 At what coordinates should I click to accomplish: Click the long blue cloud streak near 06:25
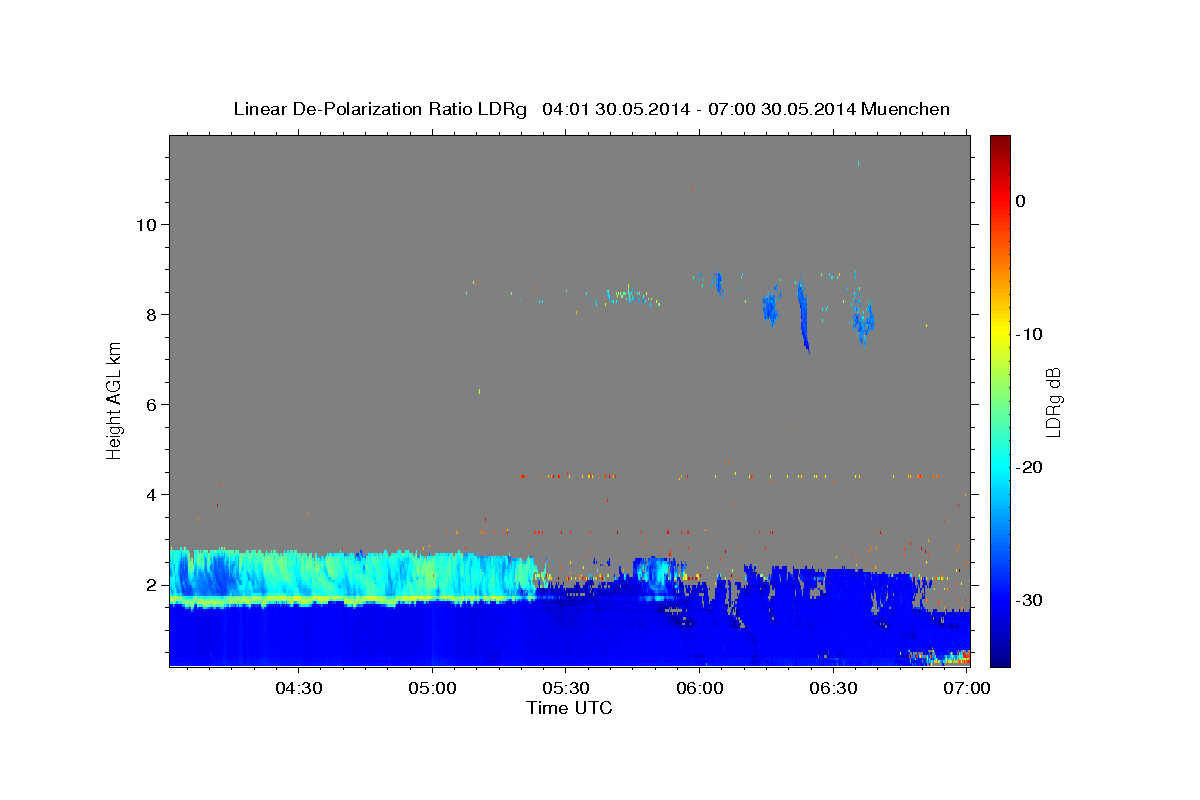[x=803, y=316]
